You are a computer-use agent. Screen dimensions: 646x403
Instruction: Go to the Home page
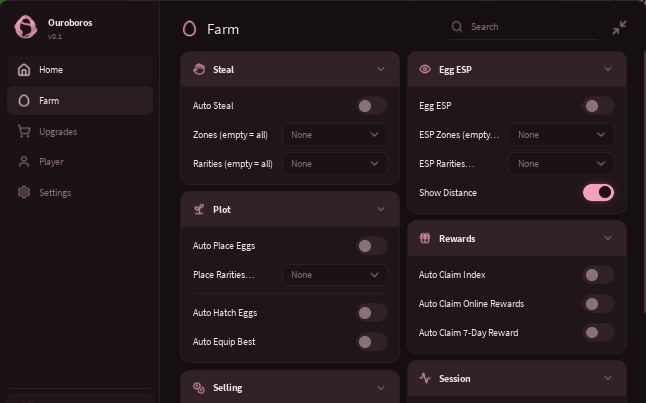click(x=80, y=70)
